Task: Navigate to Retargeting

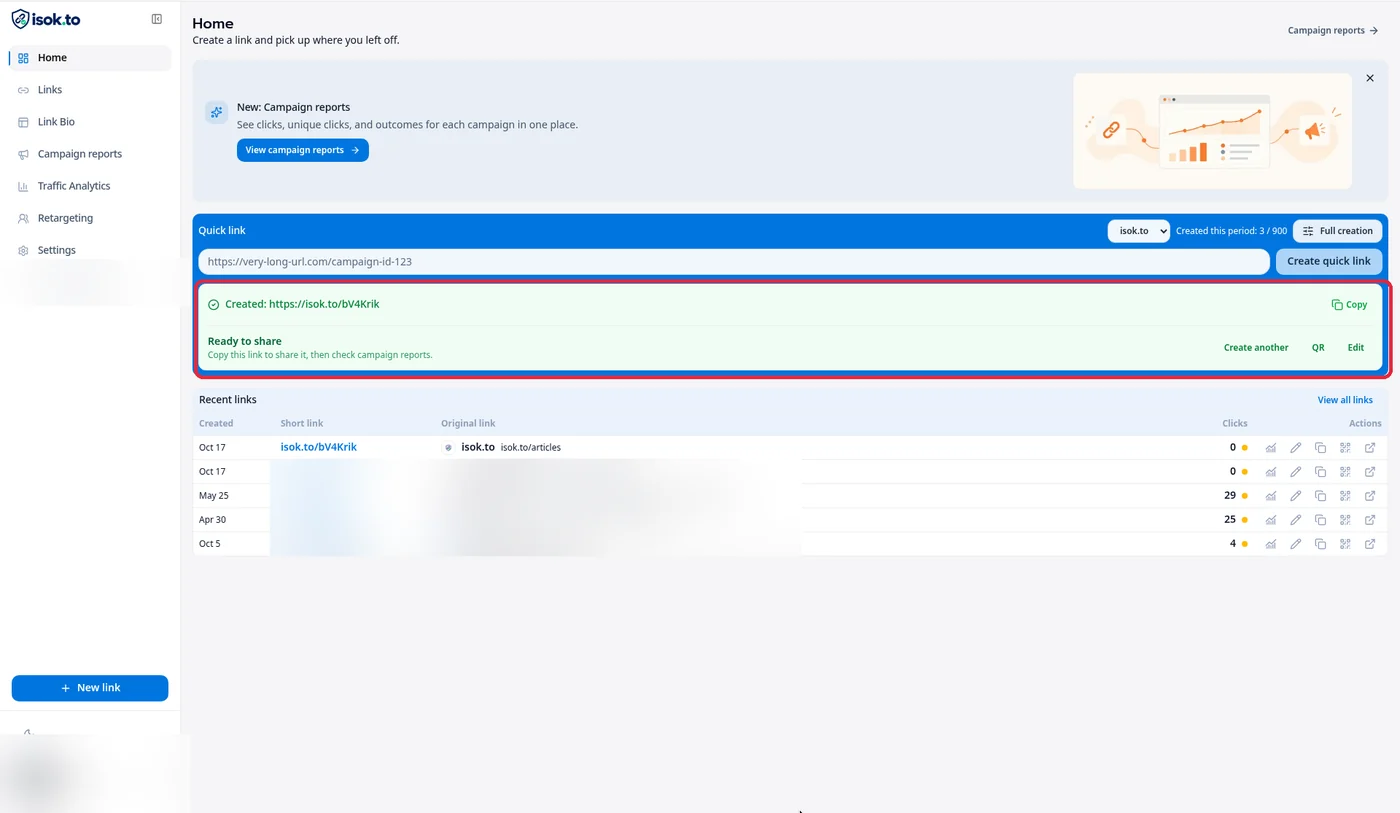Action: coord(90,218)
